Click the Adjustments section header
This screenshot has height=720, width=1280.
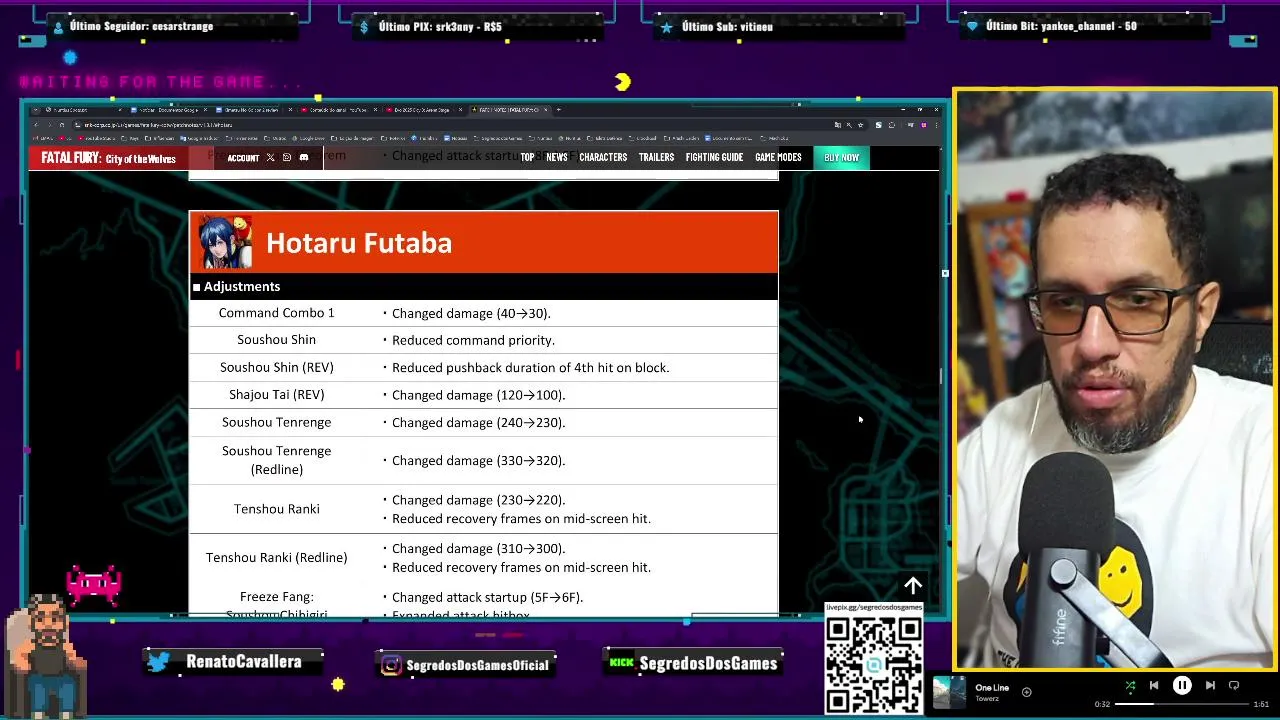pyautogui.click(x=483, y=286)
